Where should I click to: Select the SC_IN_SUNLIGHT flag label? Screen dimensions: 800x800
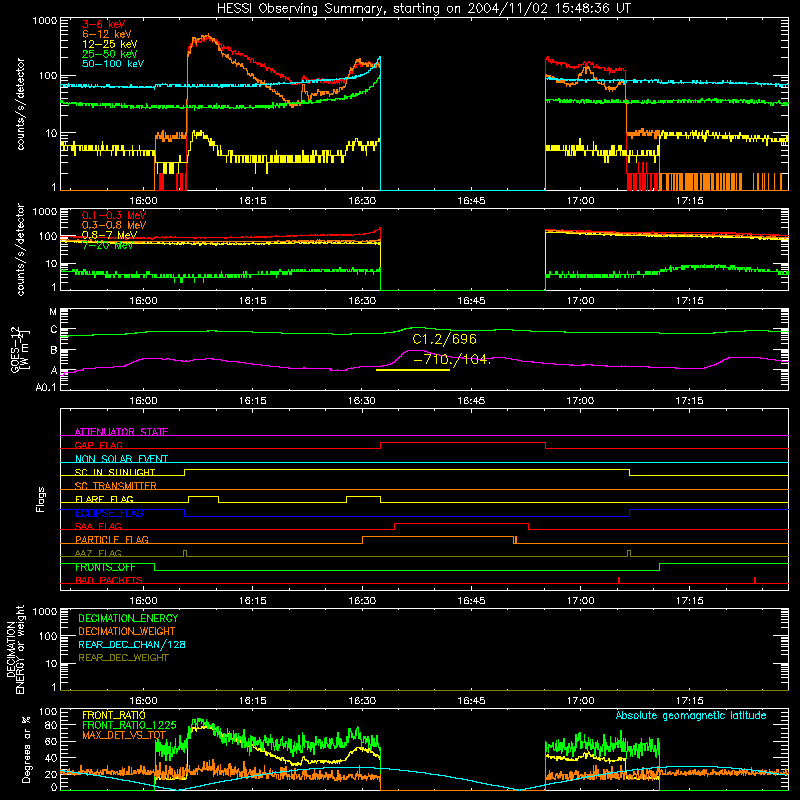click(x=115, y=472)
